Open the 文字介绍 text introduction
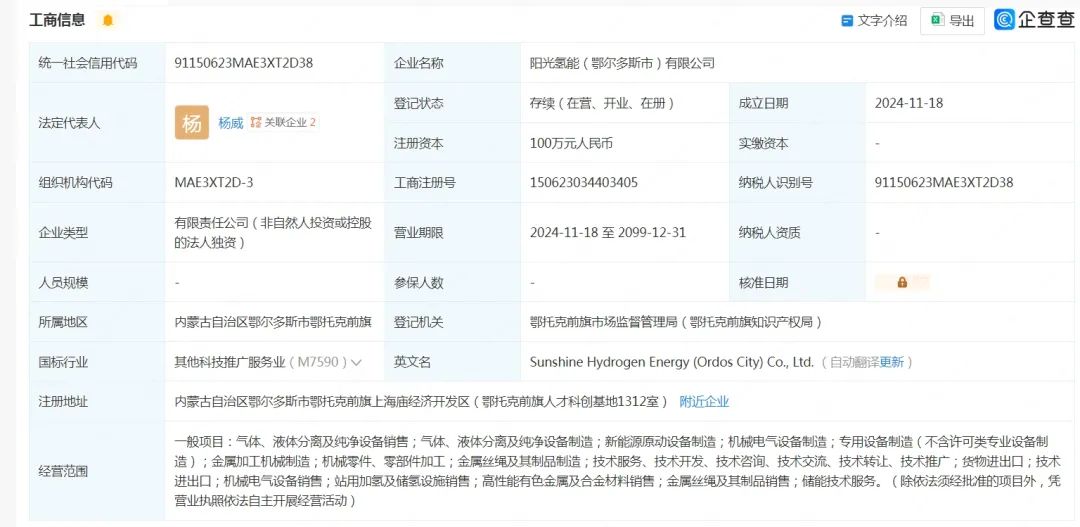This screenshot has width=1080, height=527. pyautogui.click(x=875, y=21)
